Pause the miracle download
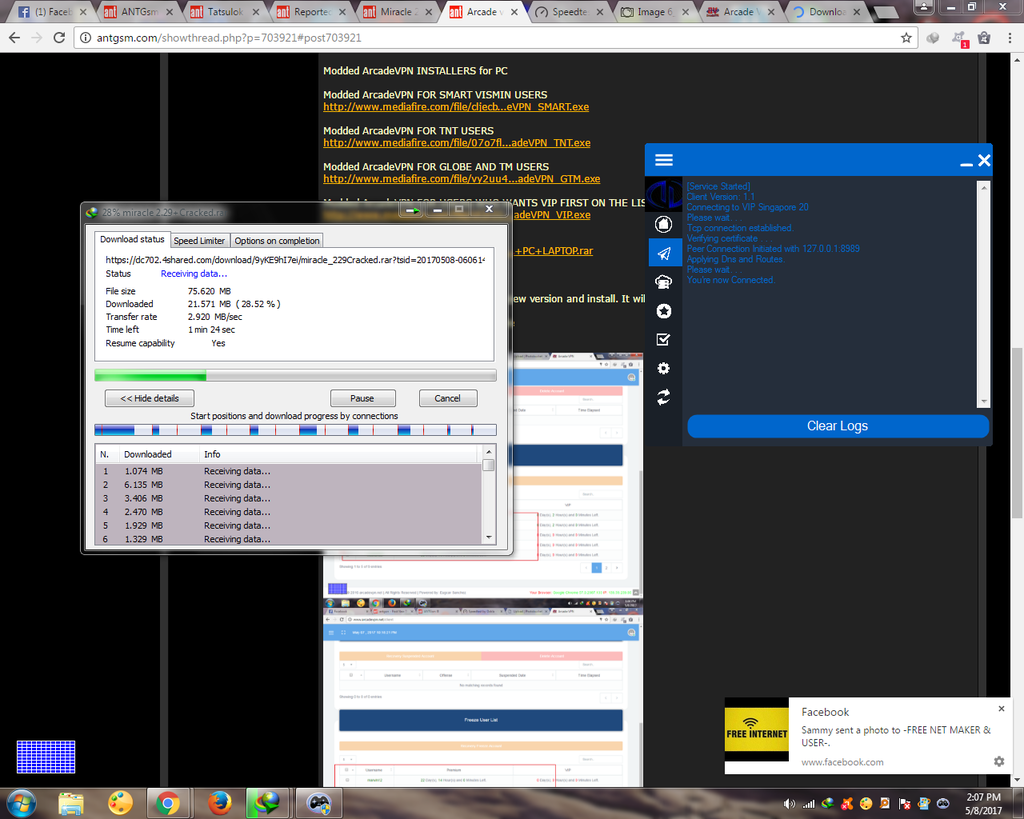Image resolution: width=1024 pixels, height=819 pixels. (x=363, y=398)
